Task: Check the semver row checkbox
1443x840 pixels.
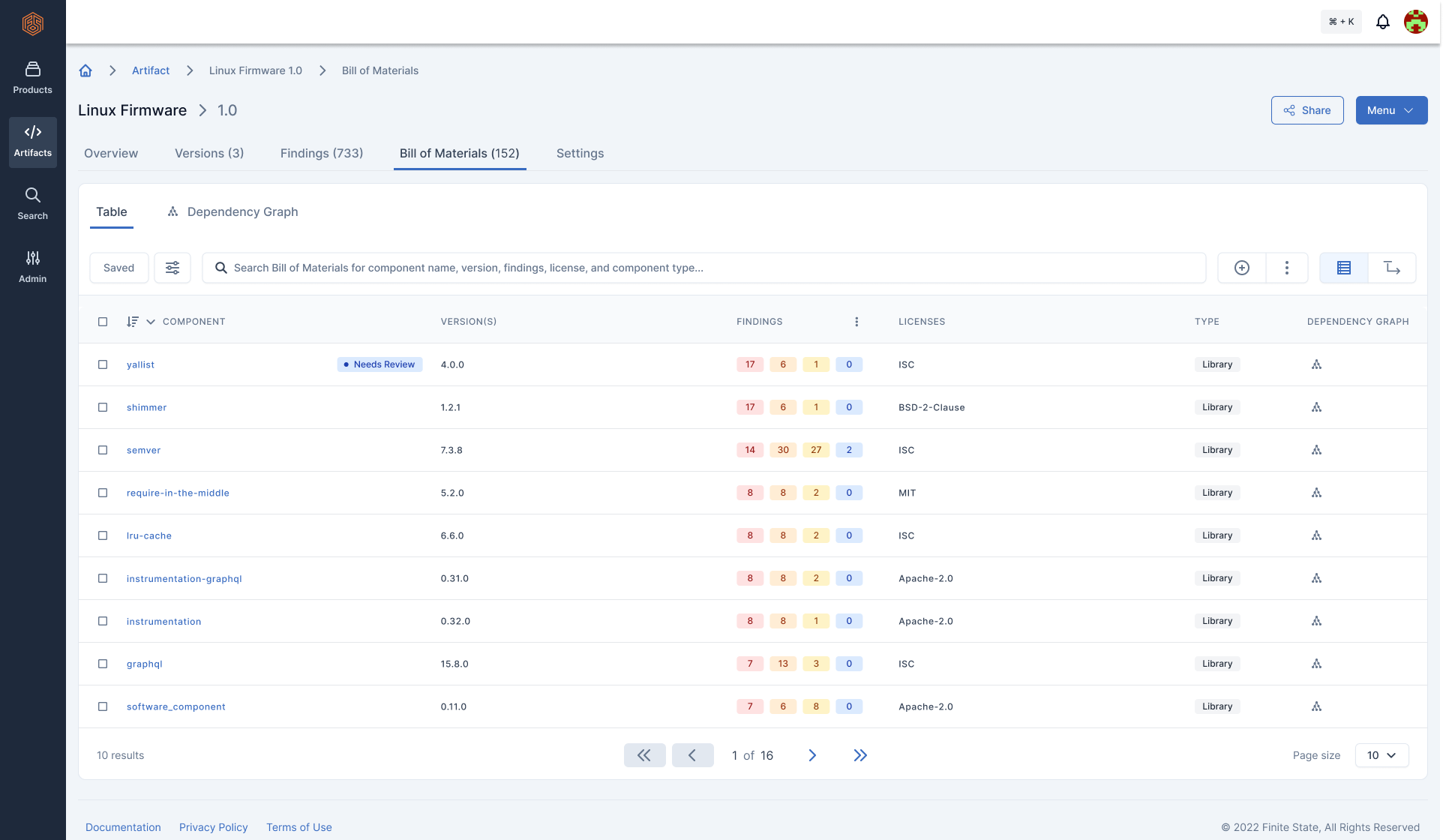Action: tap(103, 450)
